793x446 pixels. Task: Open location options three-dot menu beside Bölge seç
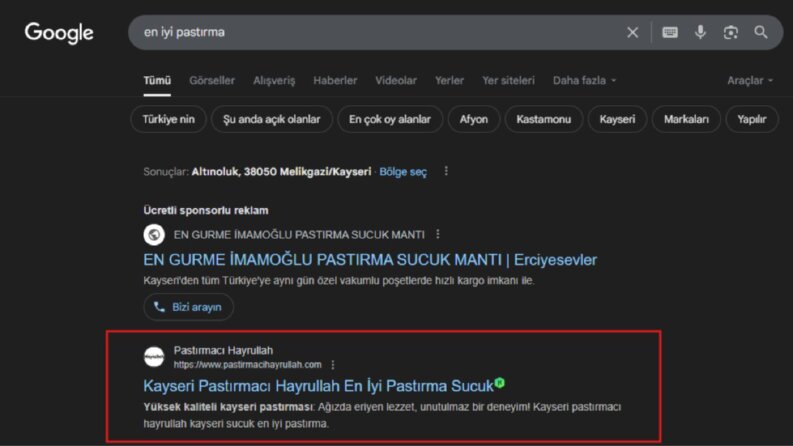click(x=446, y=171)
